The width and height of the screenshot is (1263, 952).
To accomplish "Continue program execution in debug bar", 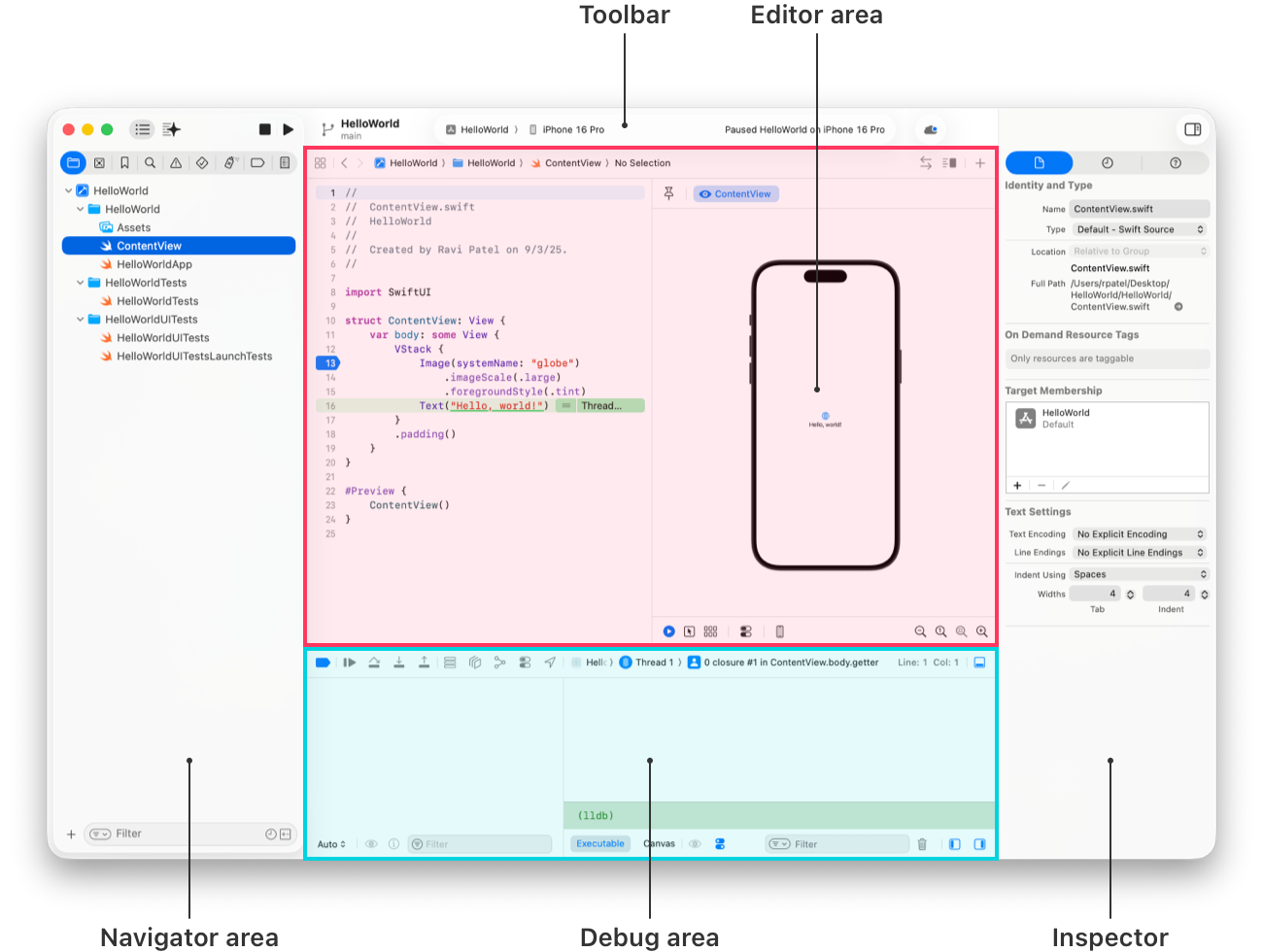I will pos(349,663).
